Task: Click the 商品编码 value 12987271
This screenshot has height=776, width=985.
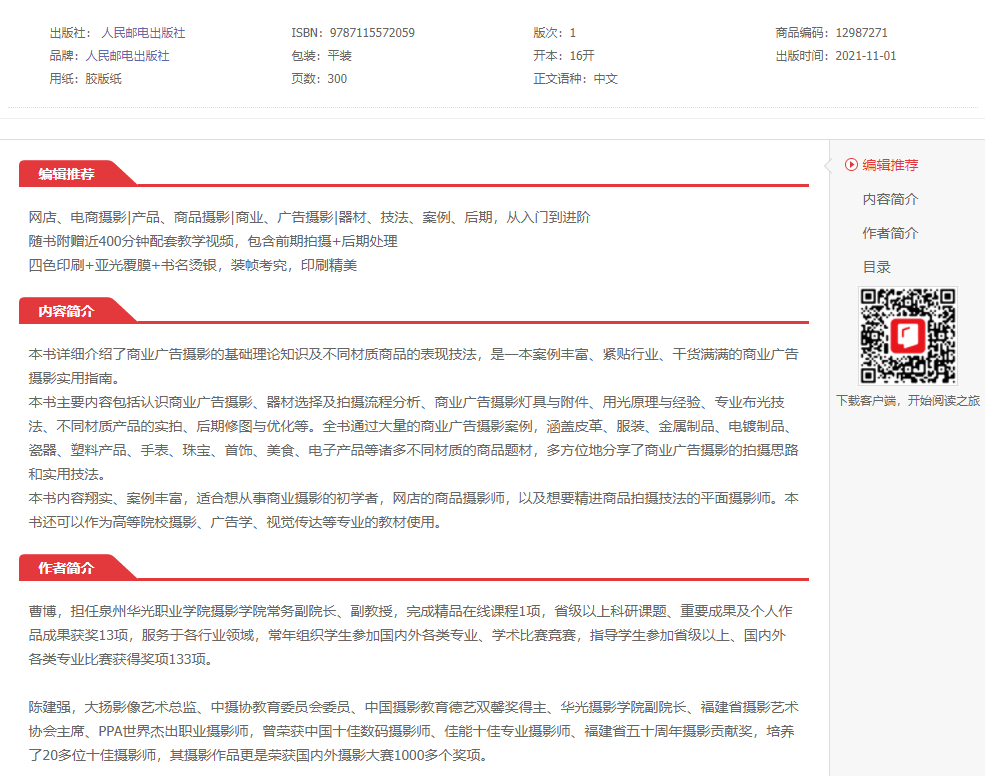Action: click(861, 33)
